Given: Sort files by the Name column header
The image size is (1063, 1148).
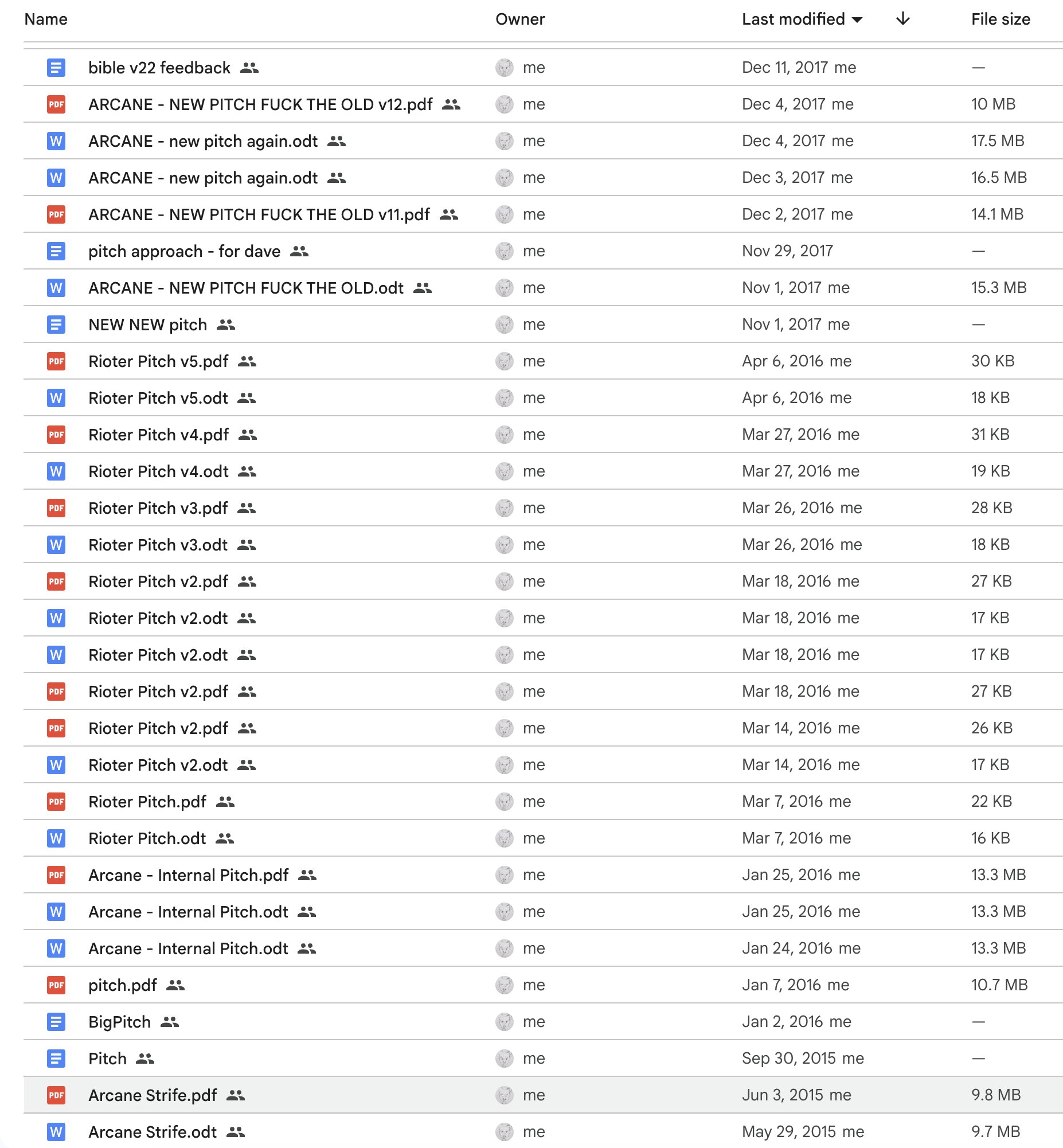Looking at the screenshot, I should (x=46, y=19).
